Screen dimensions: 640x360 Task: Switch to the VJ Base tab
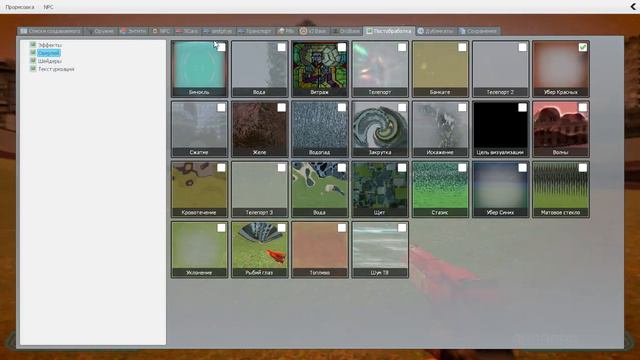tap(313, 31)
